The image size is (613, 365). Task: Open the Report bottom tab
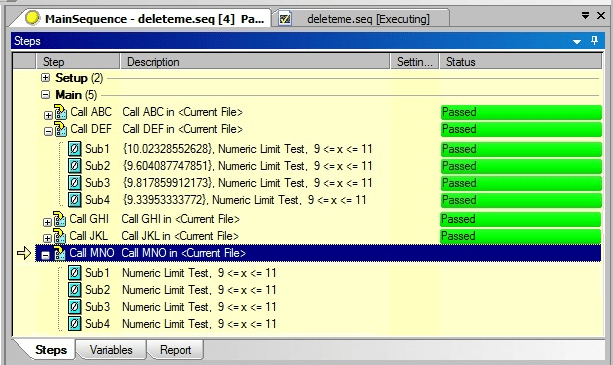point(176,350)
